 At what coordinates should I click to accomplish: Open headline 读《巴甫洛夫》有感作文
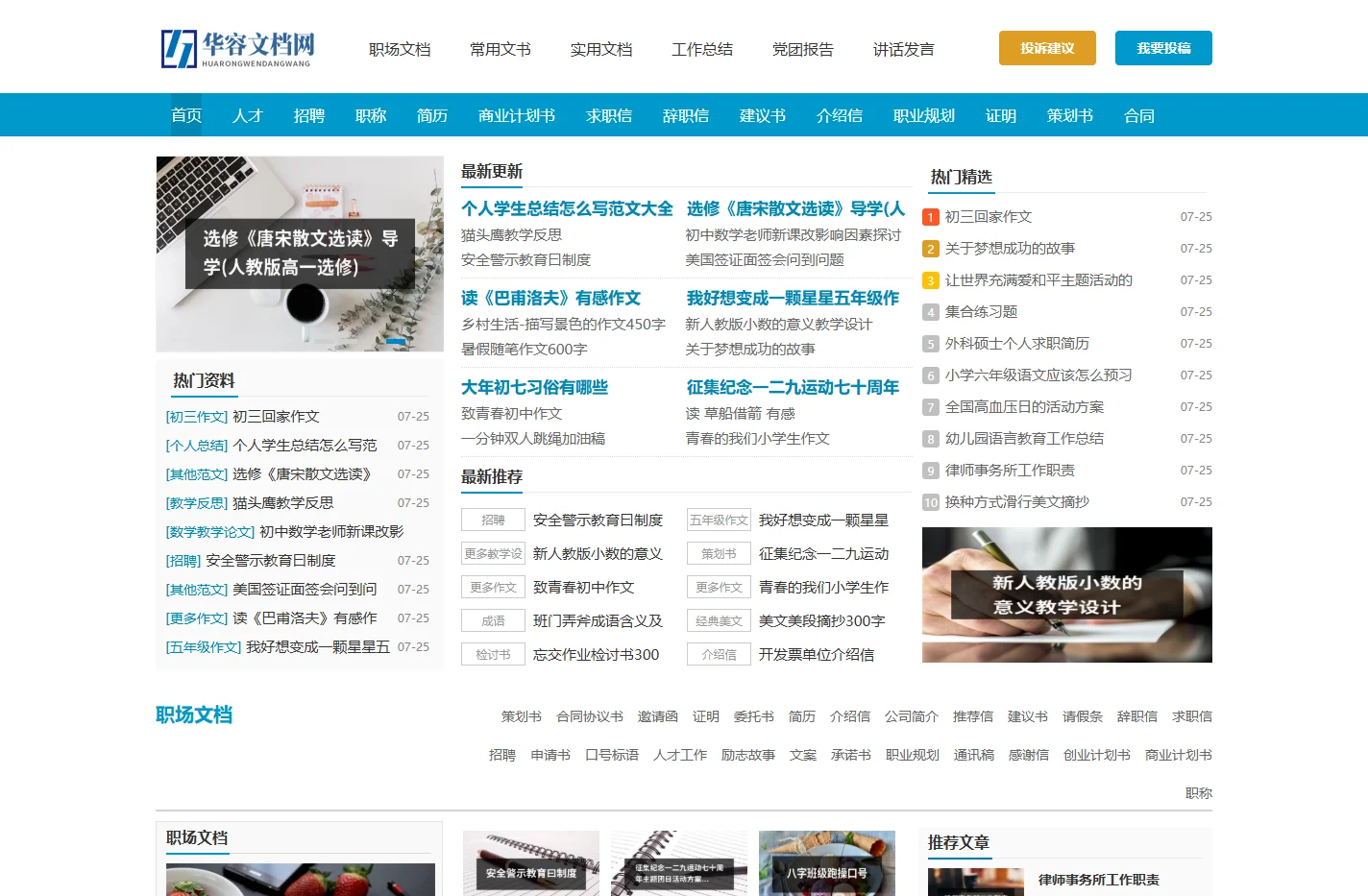(x=550, y=298)
